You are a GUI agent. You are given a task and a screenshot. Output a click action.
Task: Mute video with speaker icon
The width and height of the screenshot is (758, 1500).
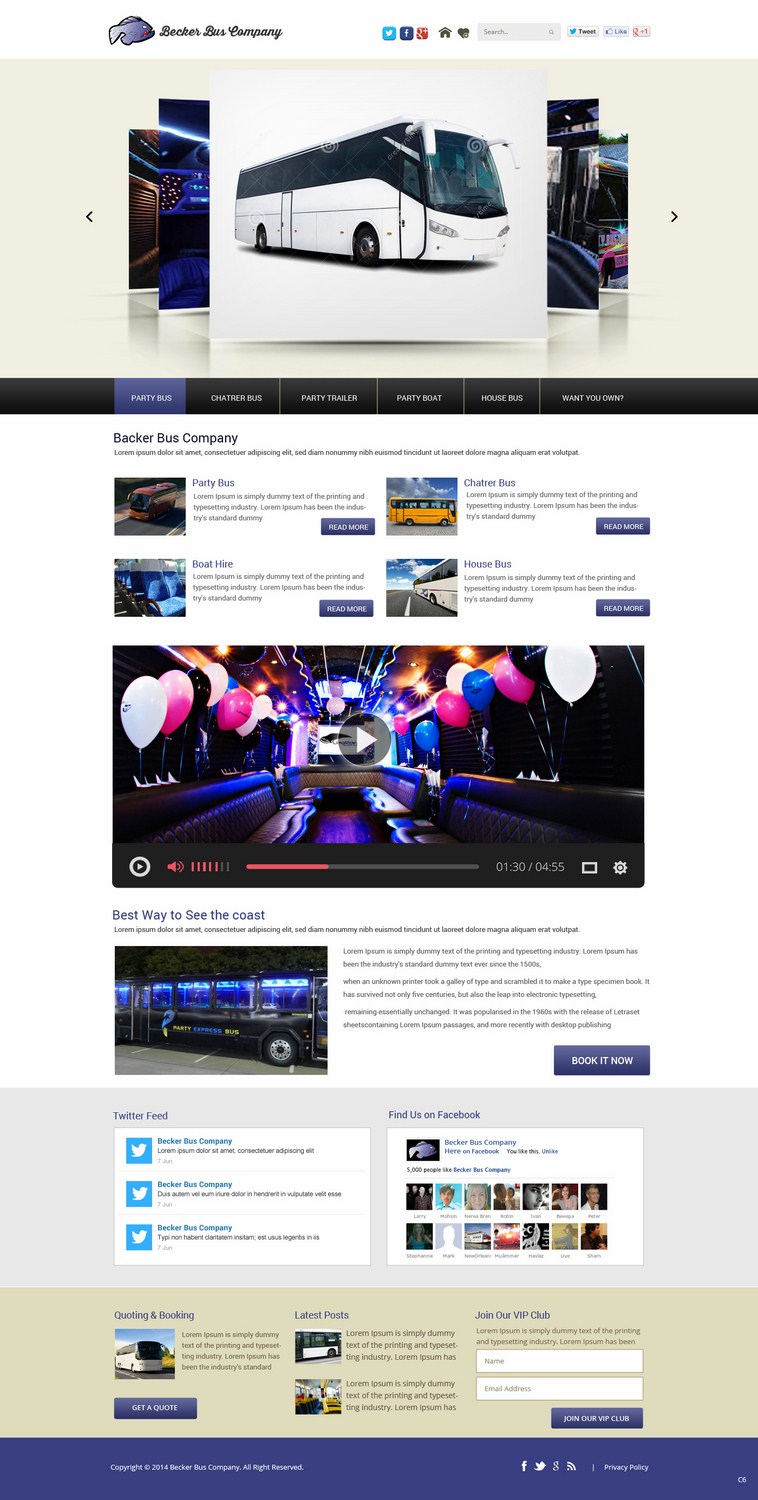tap(175, 867)
